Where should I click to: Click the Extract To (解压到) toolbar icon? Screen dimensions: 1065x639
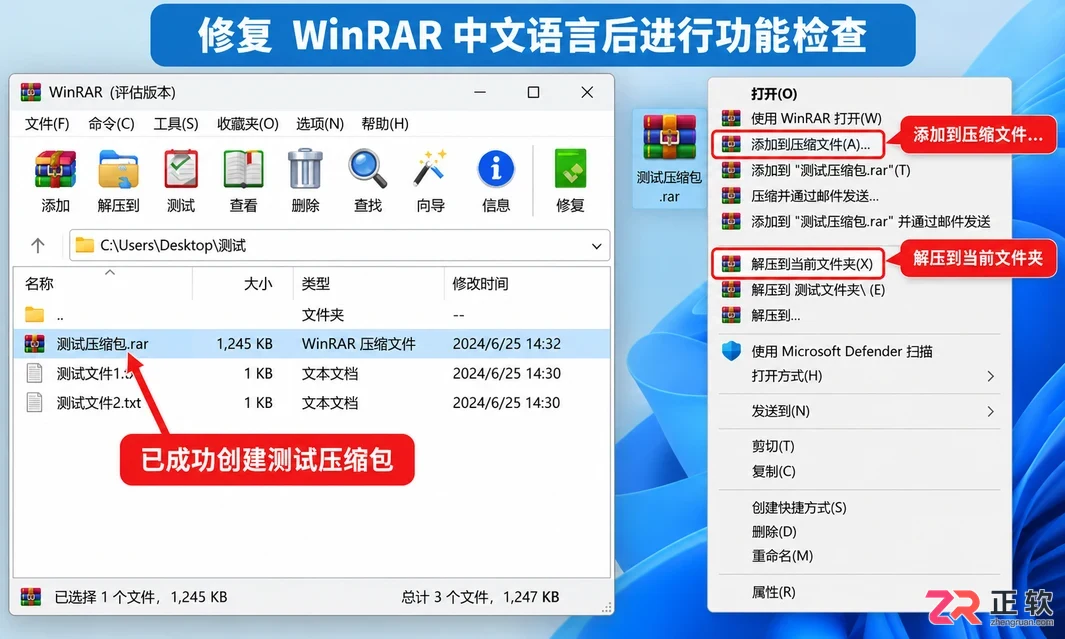pos(118,170)
